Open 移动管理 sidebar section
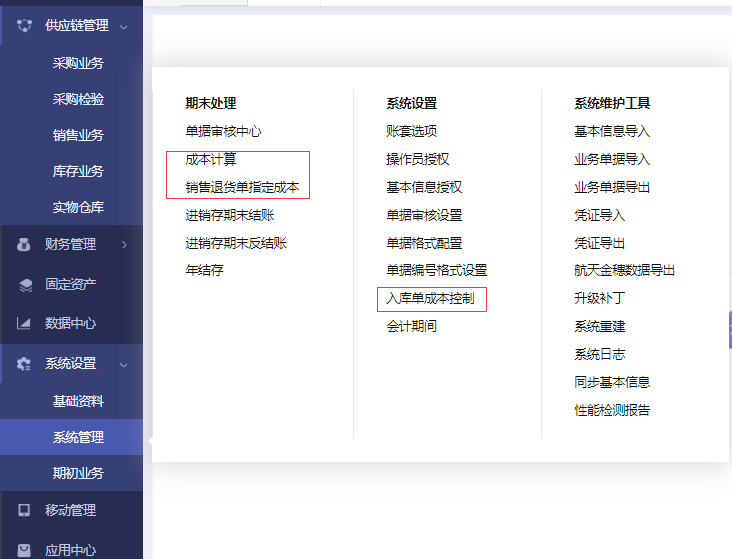Screen dimensions: 732x559 click(71, 510)
